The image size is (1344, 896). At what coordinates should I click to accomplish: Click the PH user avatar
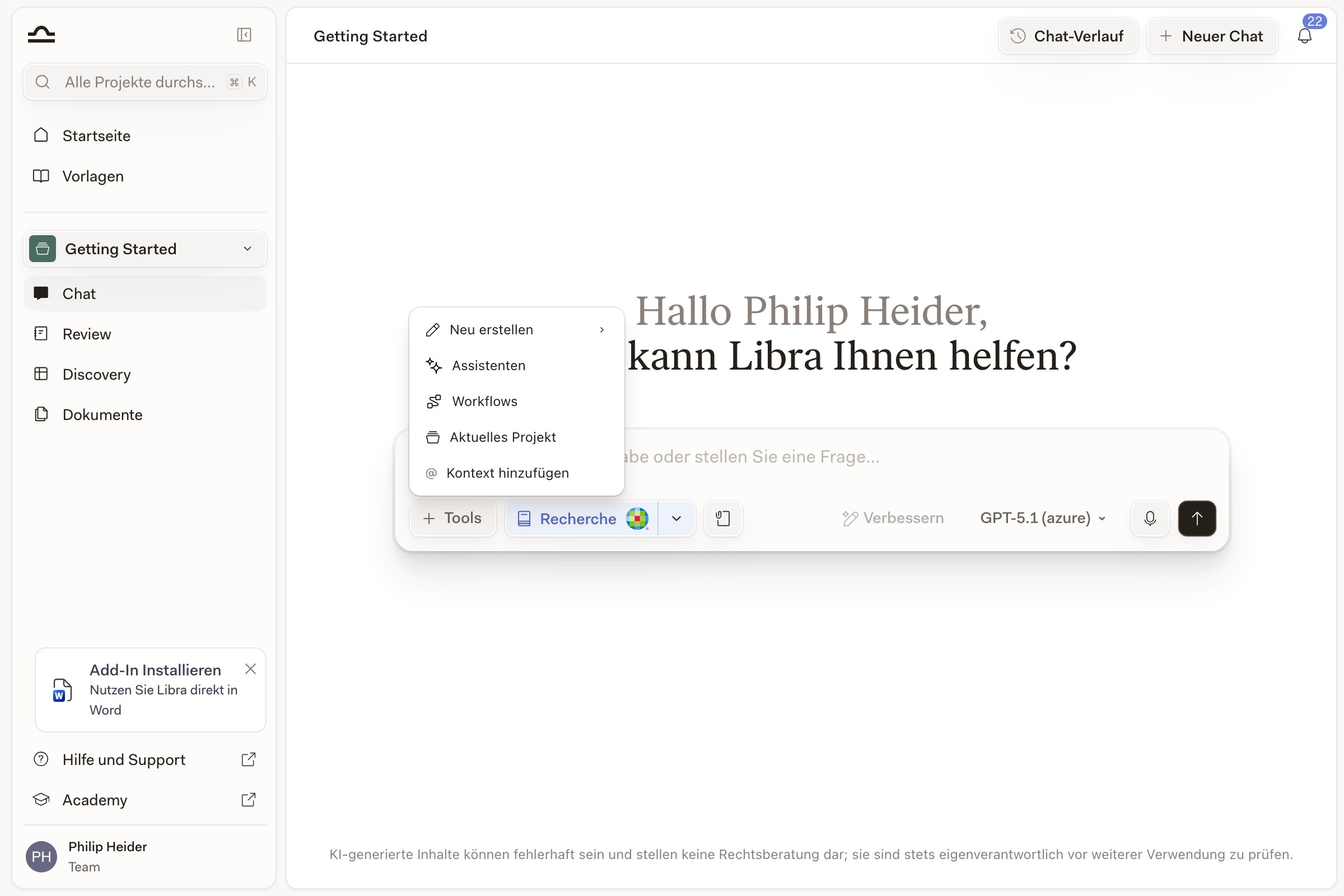[41, 856]
